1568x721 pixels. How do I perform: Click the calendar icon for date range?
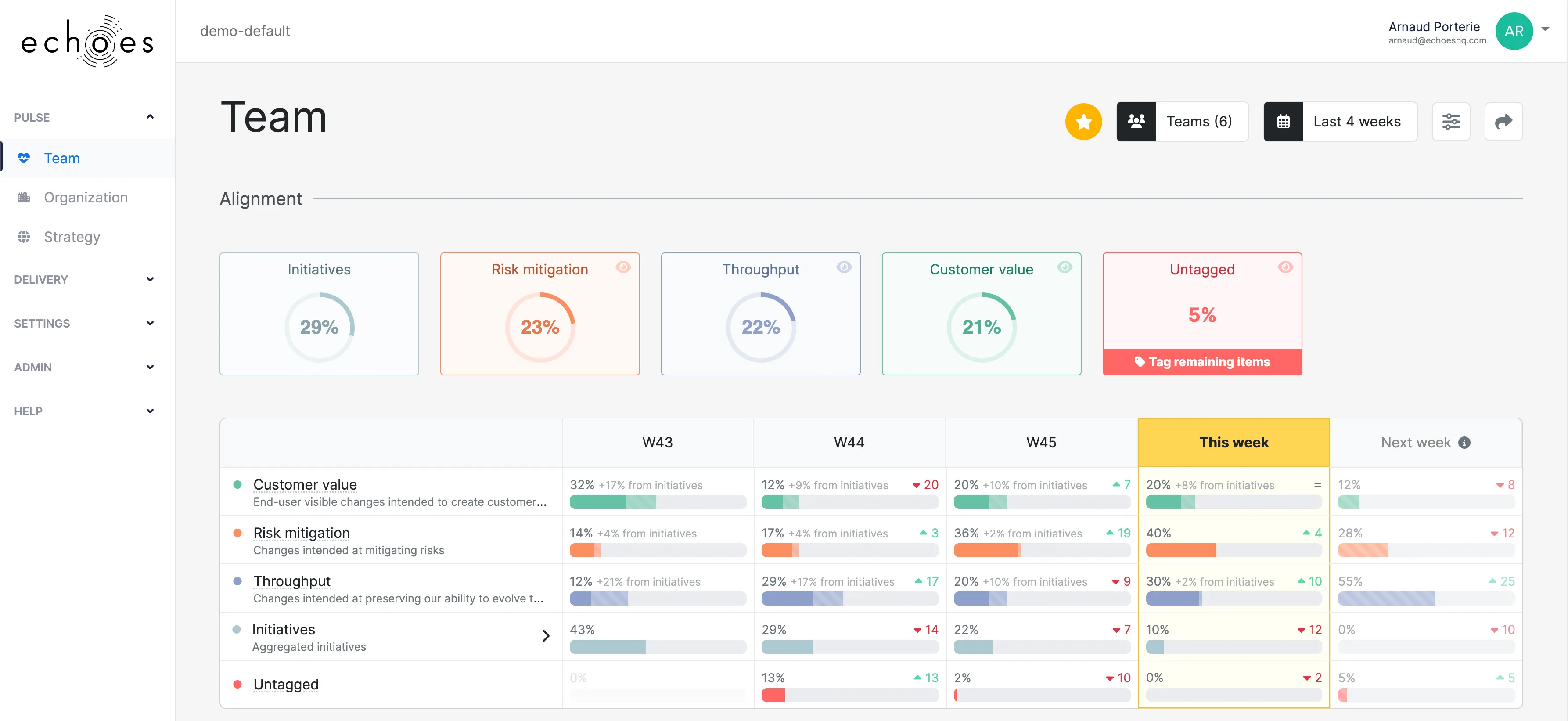pyautogui.click(x=1283, y=122)
